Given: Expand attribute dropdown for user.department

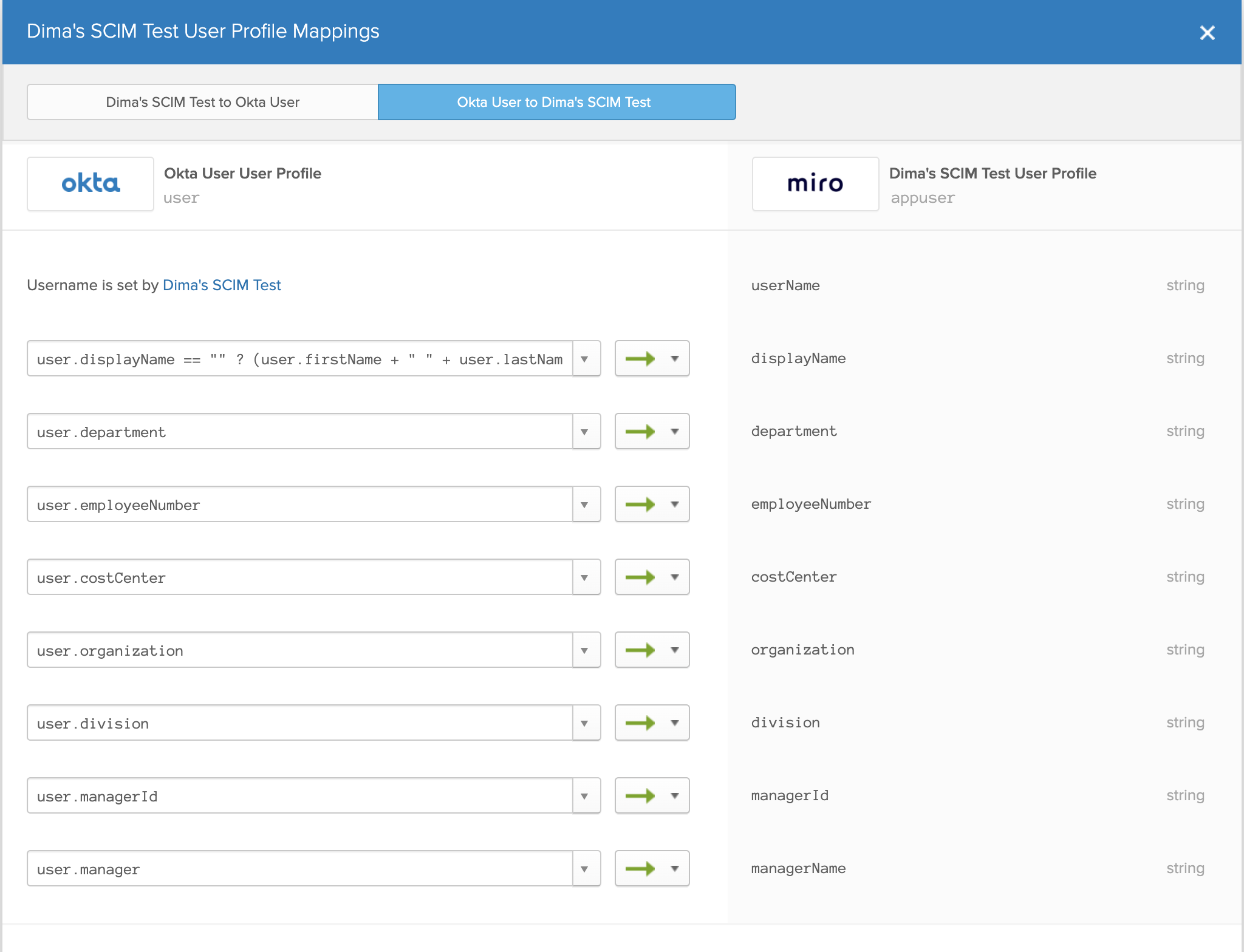Looking at the screenshot, I should [x=586, y=432].
